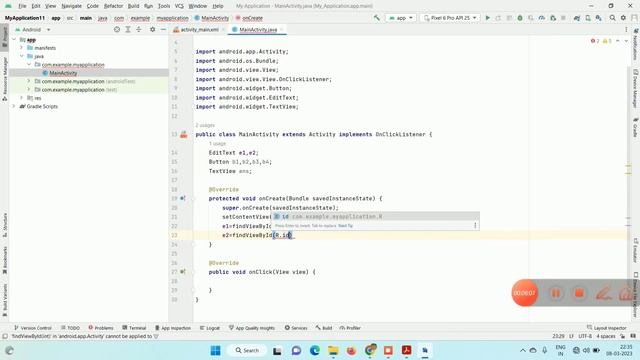Click onCreate breadcrumb in navigation bar
This screenshot has height=360, width=640.
click(x=249, y=18)
